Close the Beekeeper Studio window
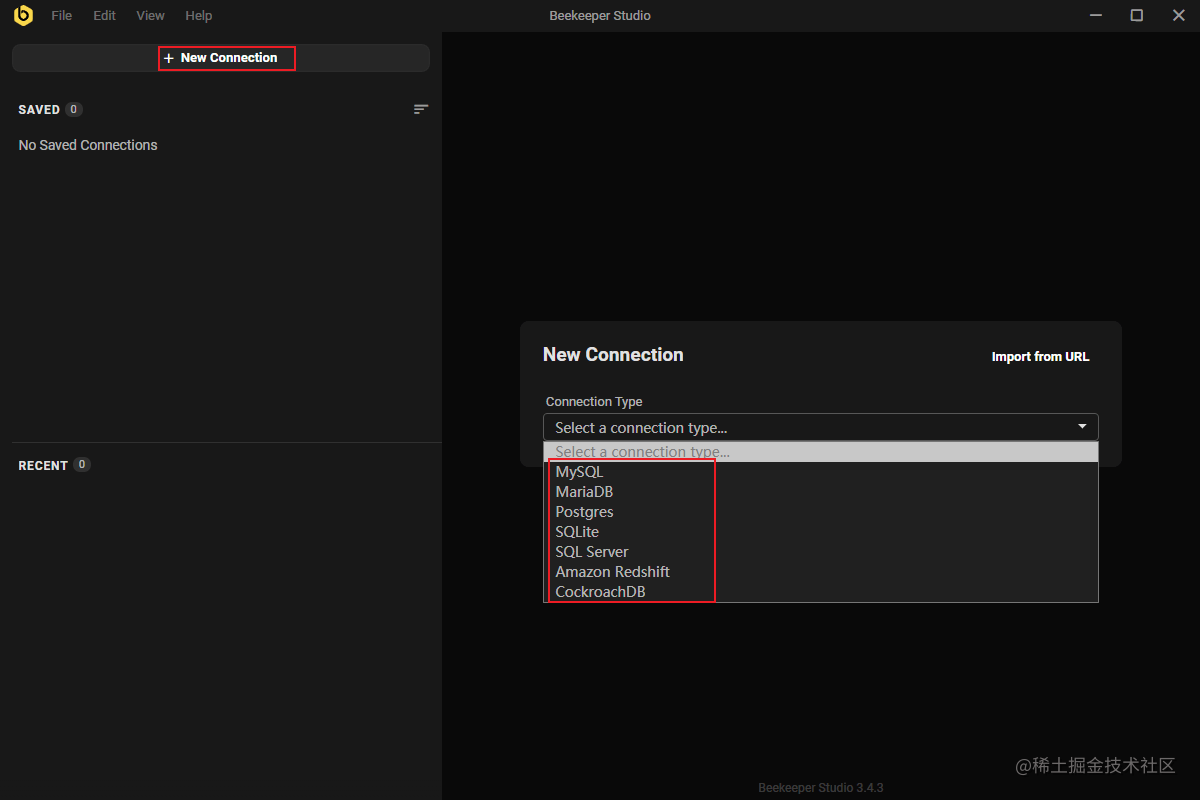This screenshot has height=800, width=1200. (x=1179, y=15)
